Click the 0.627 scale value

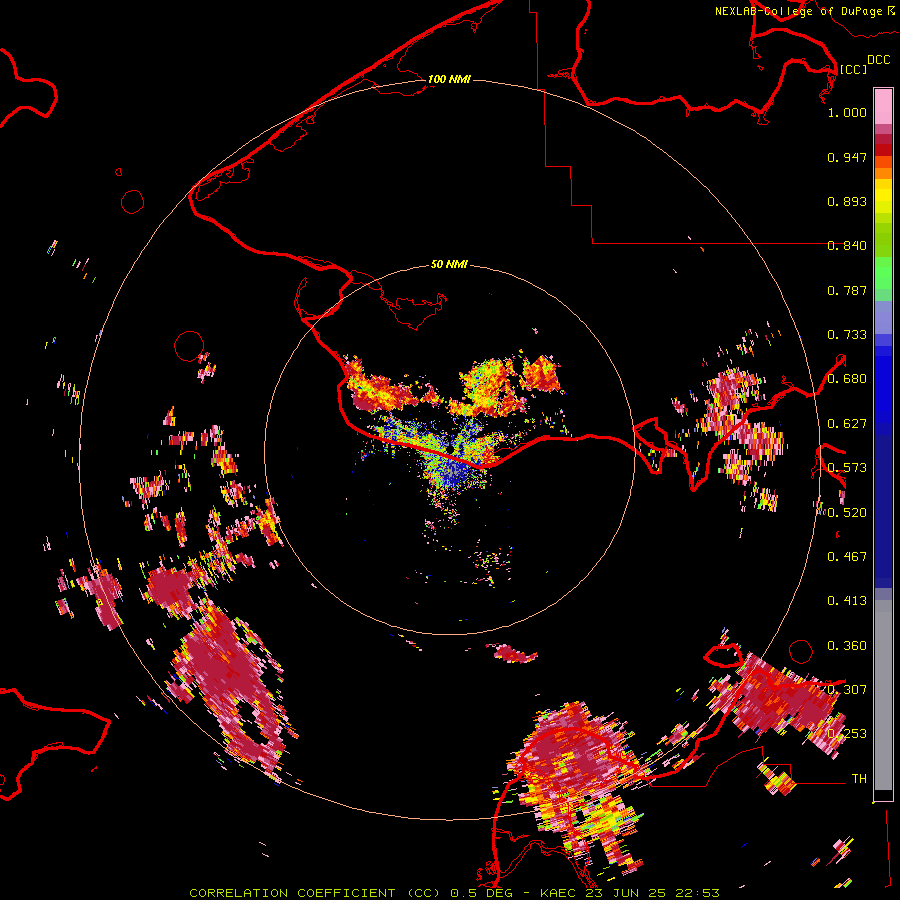[x=847, y=424]
